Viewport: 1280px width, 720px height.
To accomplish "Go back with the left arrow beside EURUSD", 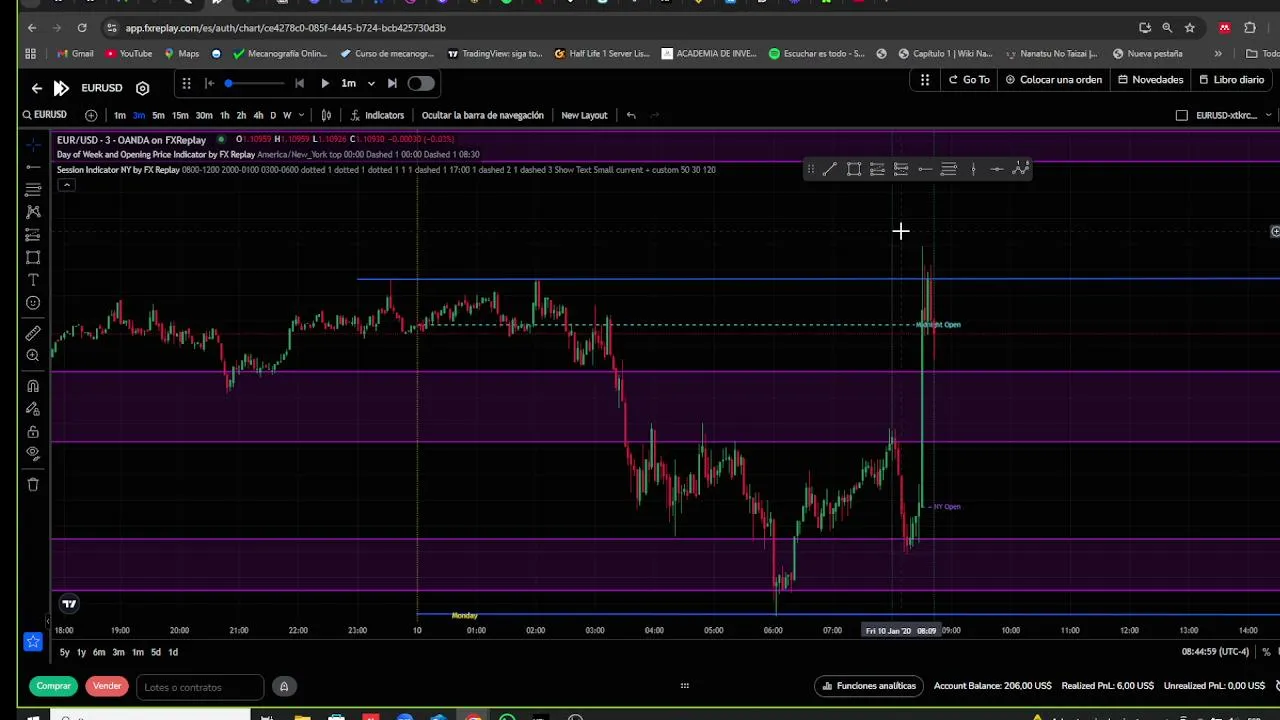I will point(37,88).
